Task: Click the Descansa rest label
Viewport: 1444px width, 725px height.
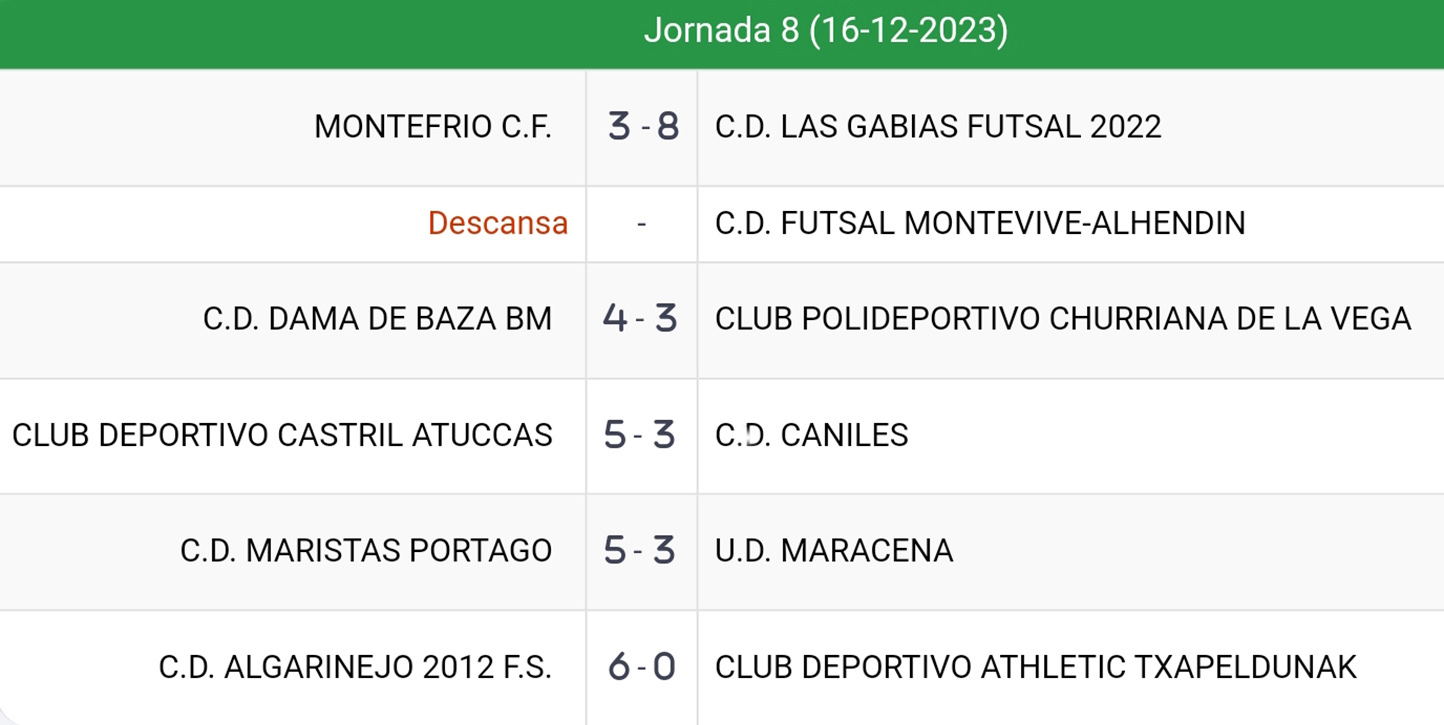Action: pyautogui.click(x=498, y=223)
